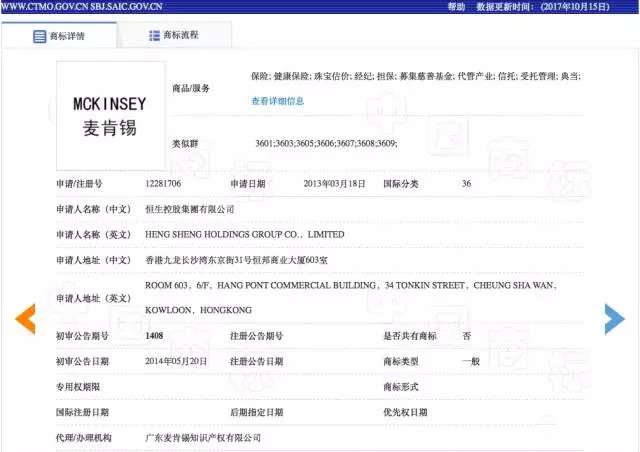Click the 类似群 codes starting with 3601
The width and height of the screenshot is (640, 452).
(327, 144)
